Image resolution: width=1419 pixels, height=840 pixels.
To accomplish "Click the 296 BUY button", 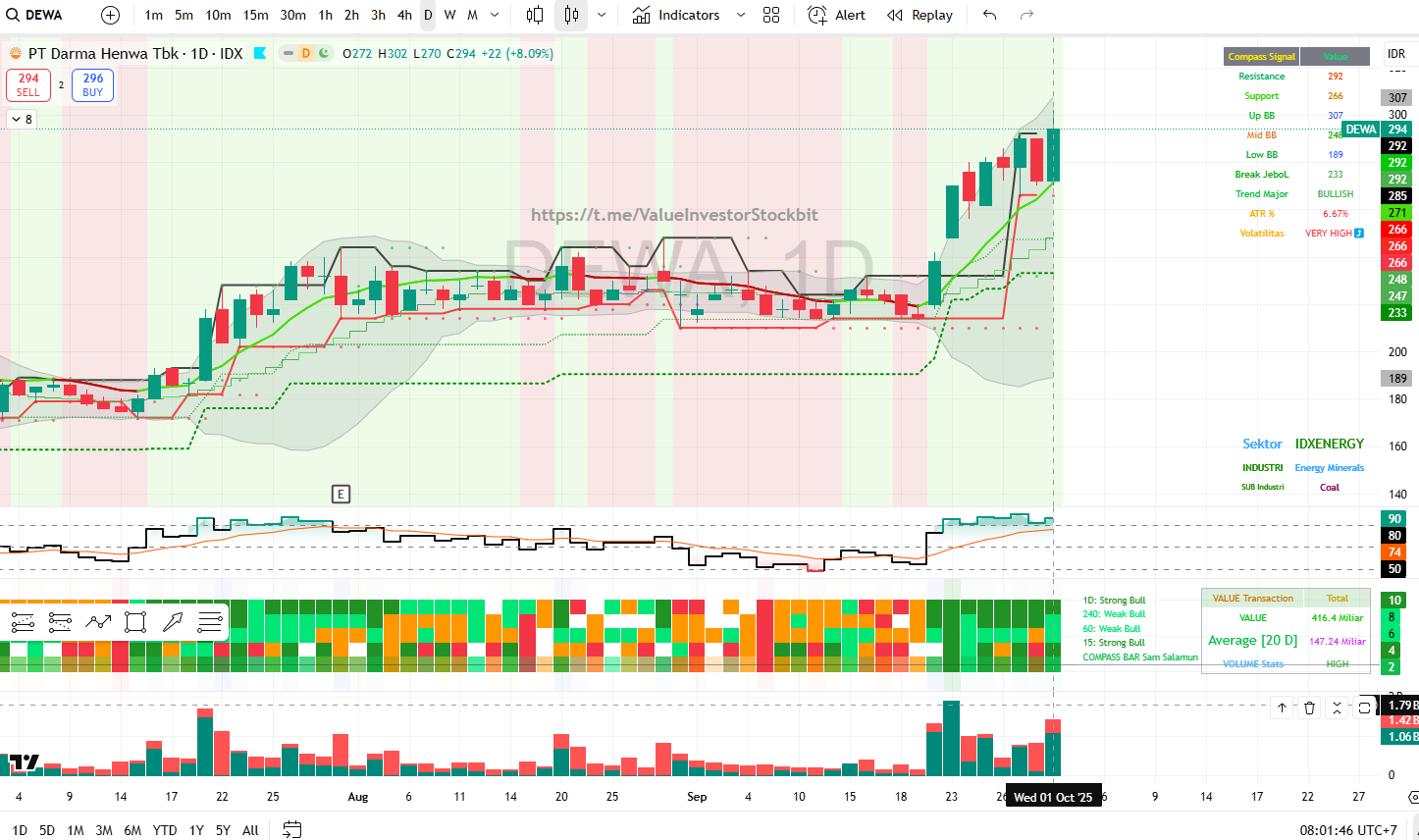I will 93,85.
